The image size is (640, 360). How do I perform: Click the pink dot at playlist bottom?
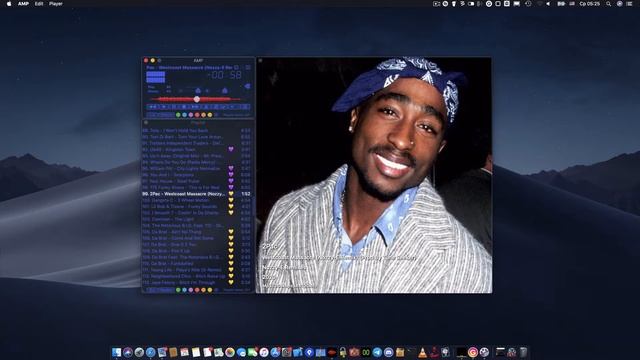point(191,290)
